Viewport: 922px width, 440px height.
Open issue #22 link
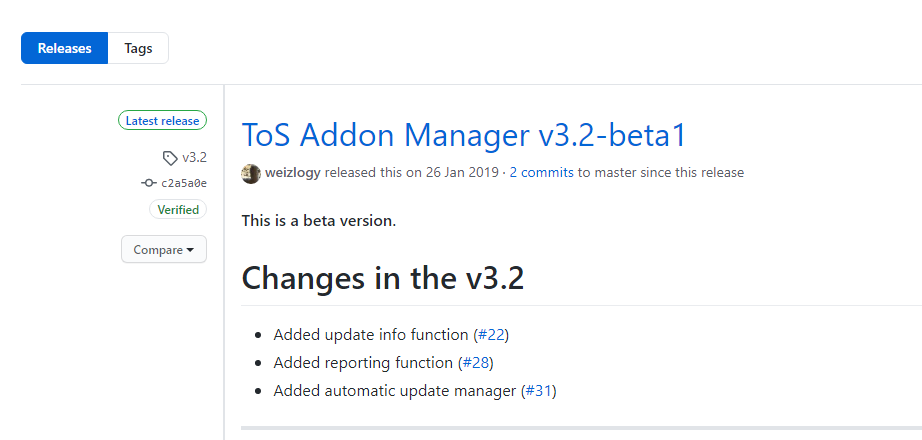coord(492,335)
